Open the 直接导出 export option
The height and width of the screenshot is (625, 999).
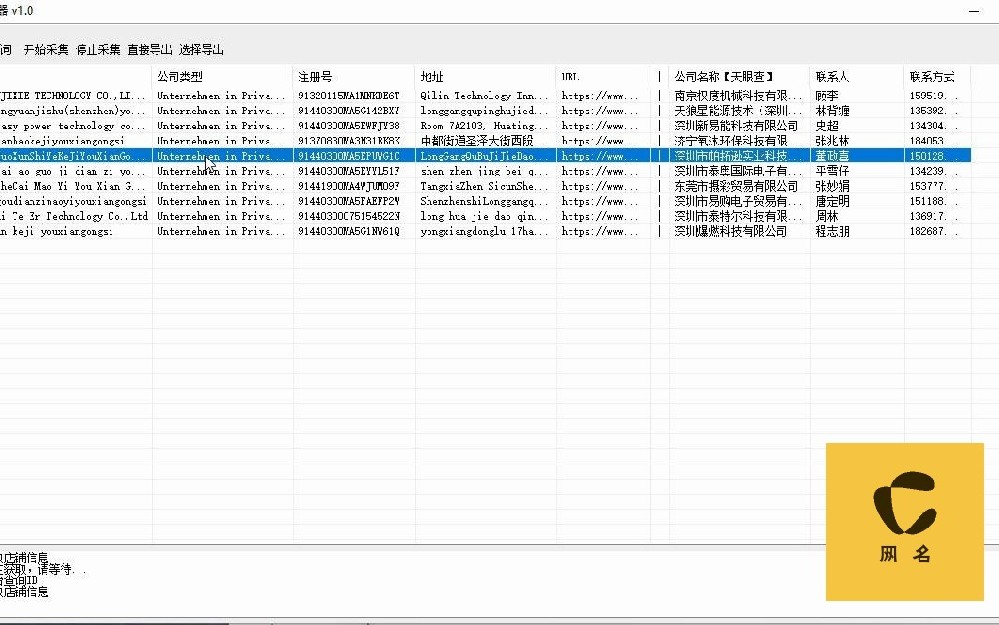[x=150, y=49]
